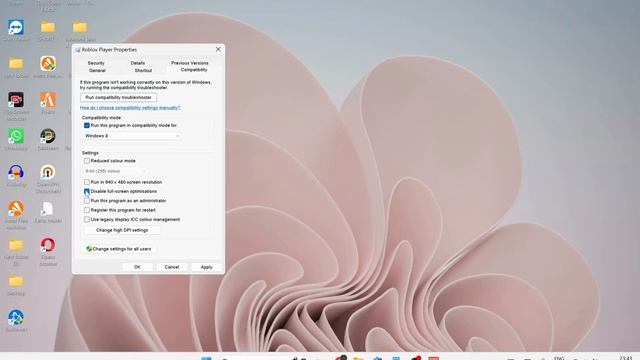Open the folder icon left of the orange Avast icon

[16, 63]
